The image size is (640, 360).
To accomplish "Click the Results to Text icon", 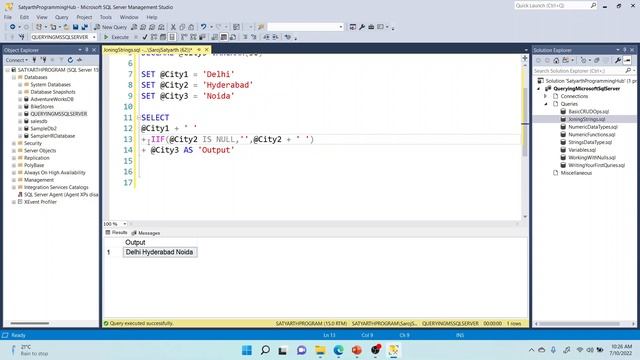I will tap(215, 37).
